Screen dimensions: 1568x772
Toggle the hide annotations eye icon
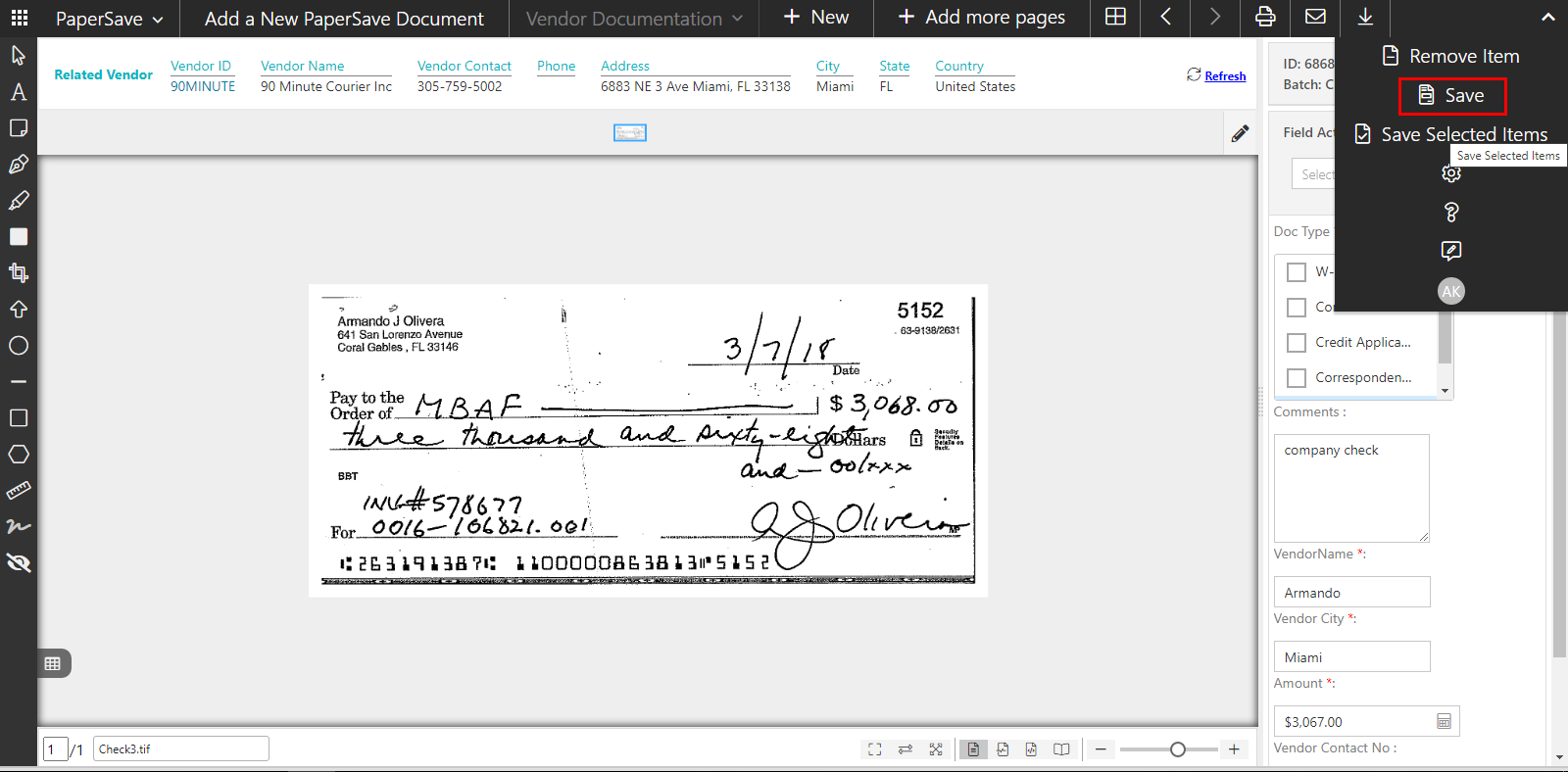tap(19, 562)
